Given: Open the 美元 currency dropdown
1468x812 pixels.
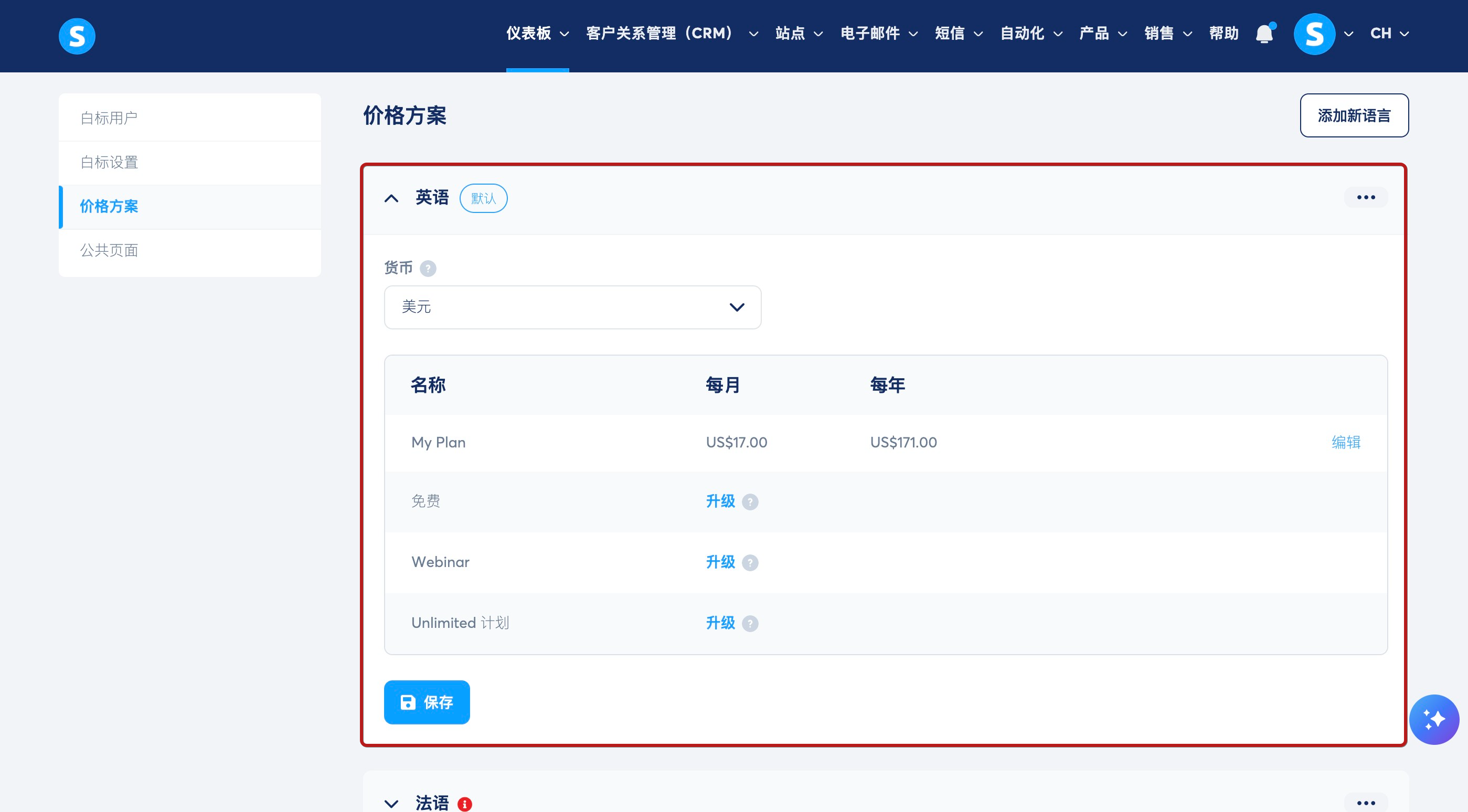Looking at the screenshot, I should click(x=572, y=307).
